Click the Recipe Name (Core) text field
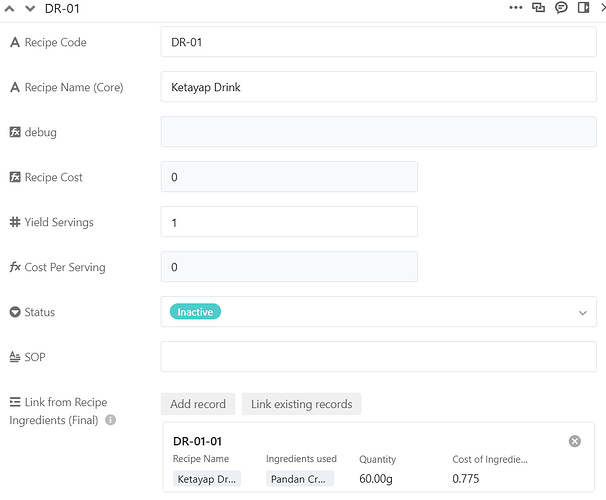Screen dimensions: 606x500 [x=378, y=87]
